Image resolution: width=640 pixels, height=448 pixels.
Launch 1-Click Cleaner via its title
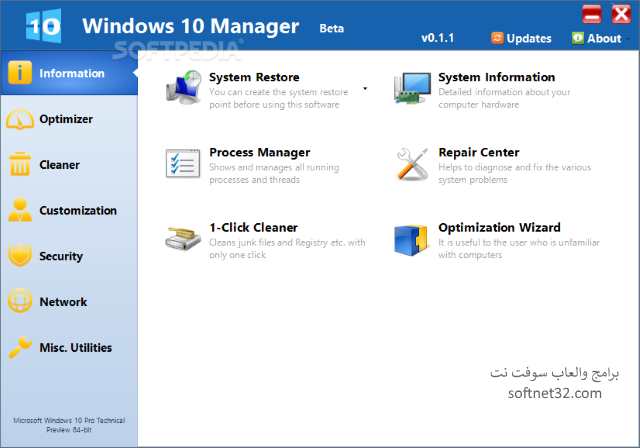click(253, 227)
